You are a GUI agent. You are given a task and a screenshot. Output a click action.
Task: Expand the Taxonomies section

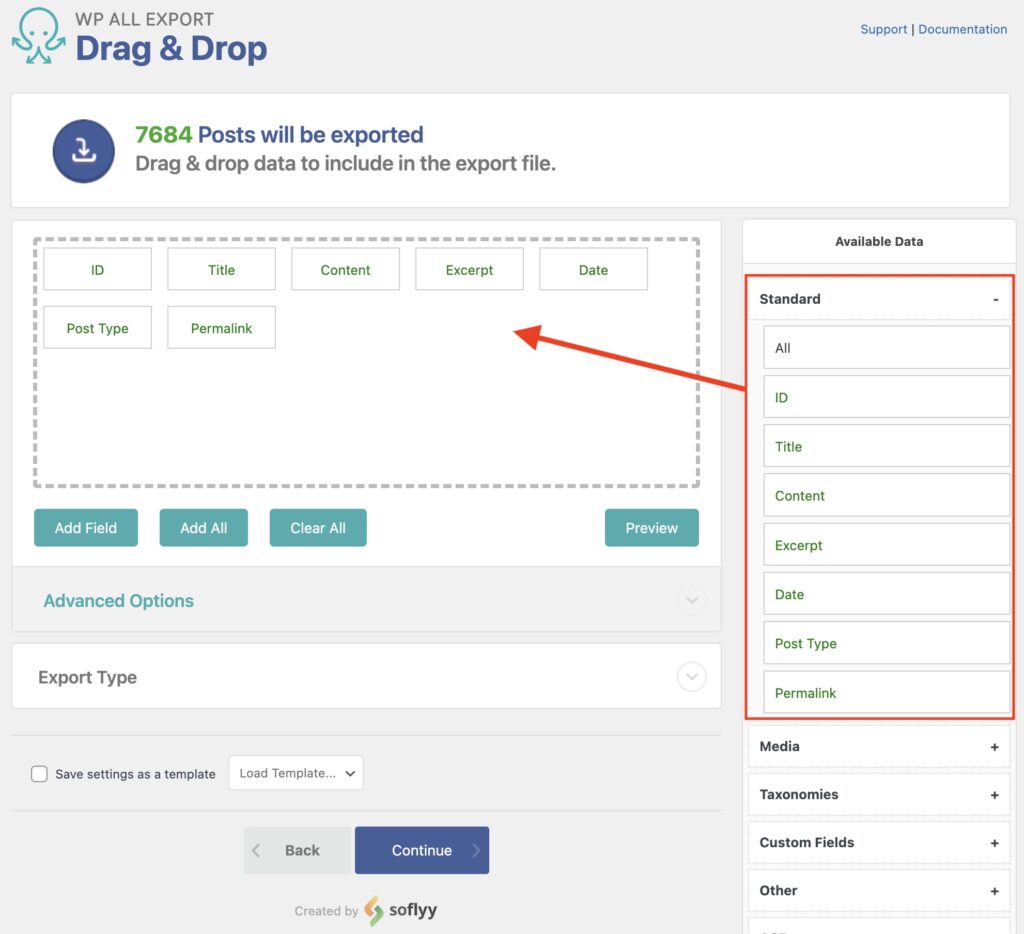pos(996,794)
